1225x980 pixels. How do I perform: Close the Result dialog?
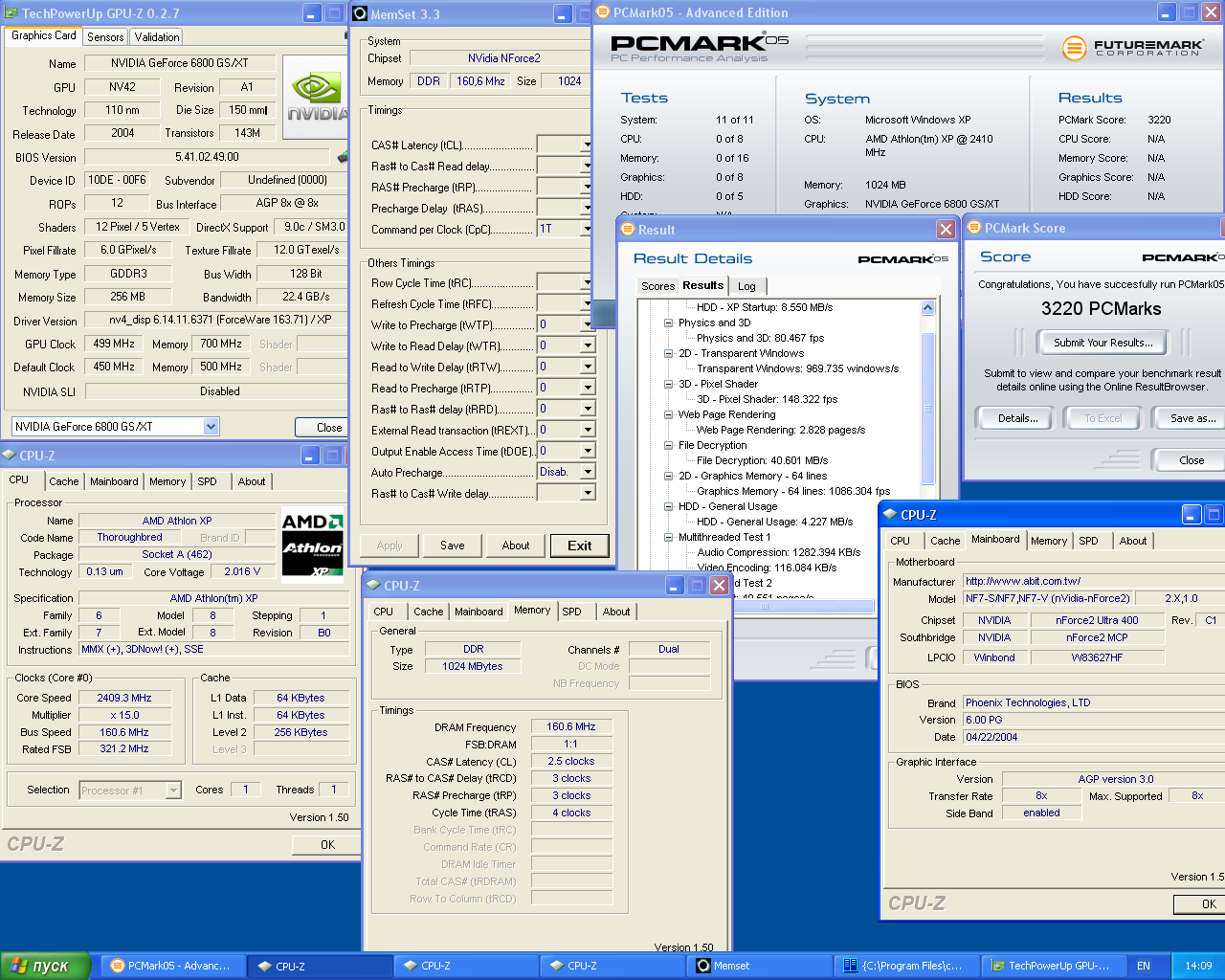pos(946,229)
